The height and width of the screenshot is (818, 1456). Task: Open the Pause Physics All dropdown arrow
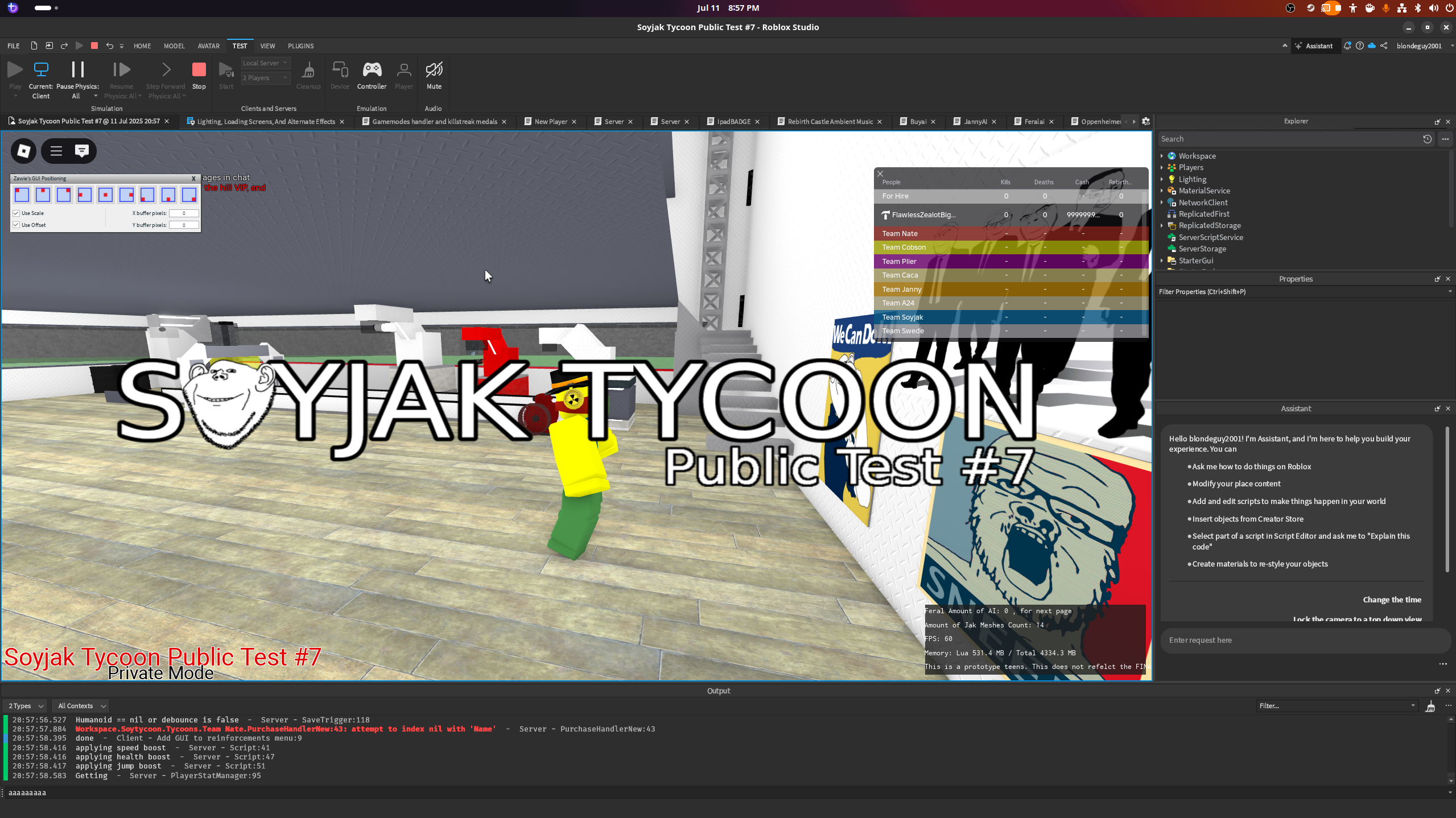96,96
